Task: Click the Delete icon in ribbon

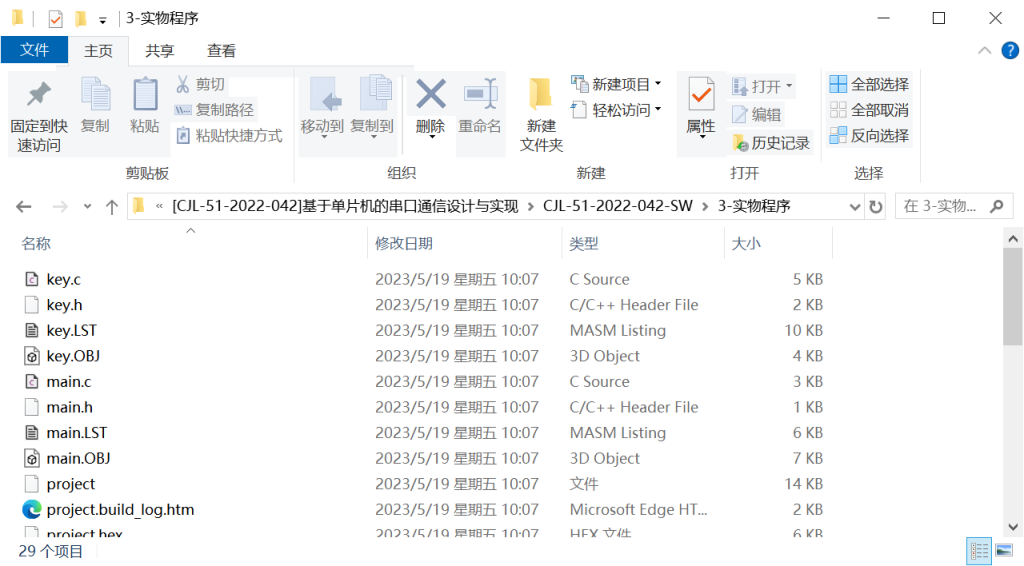Action: click(430, 95)
